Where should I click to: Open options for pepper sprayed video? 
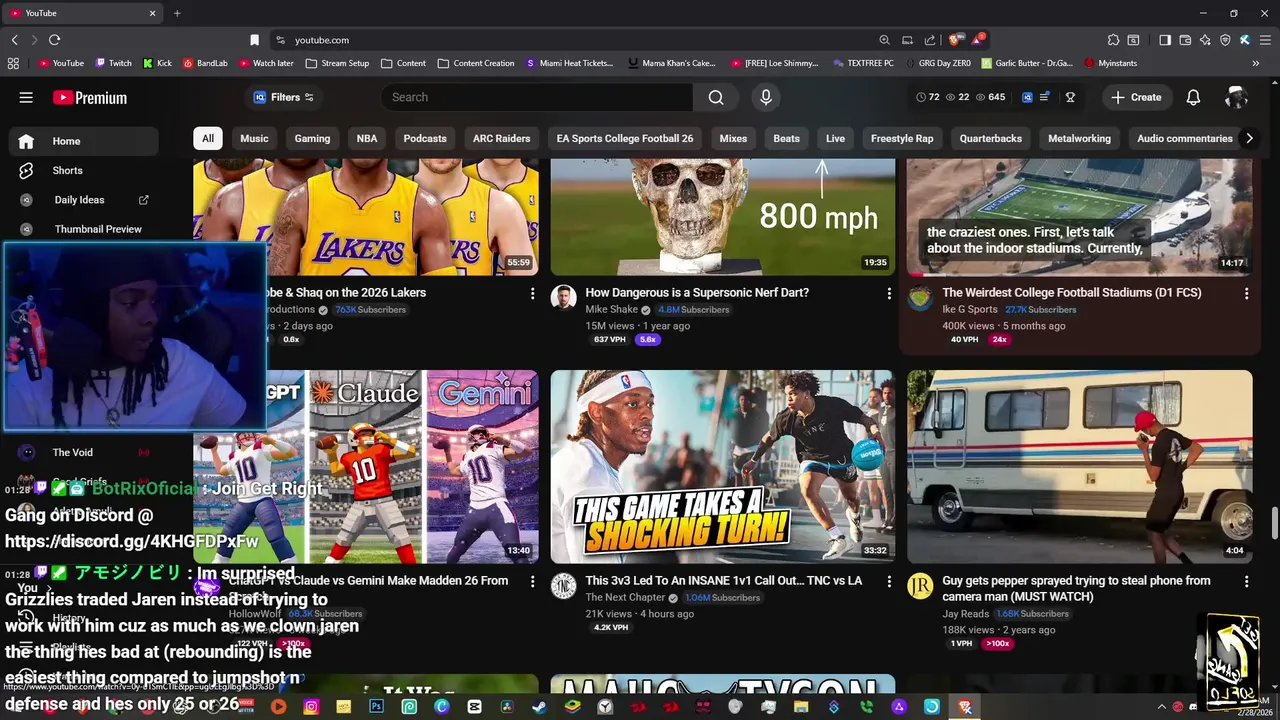1246,582
